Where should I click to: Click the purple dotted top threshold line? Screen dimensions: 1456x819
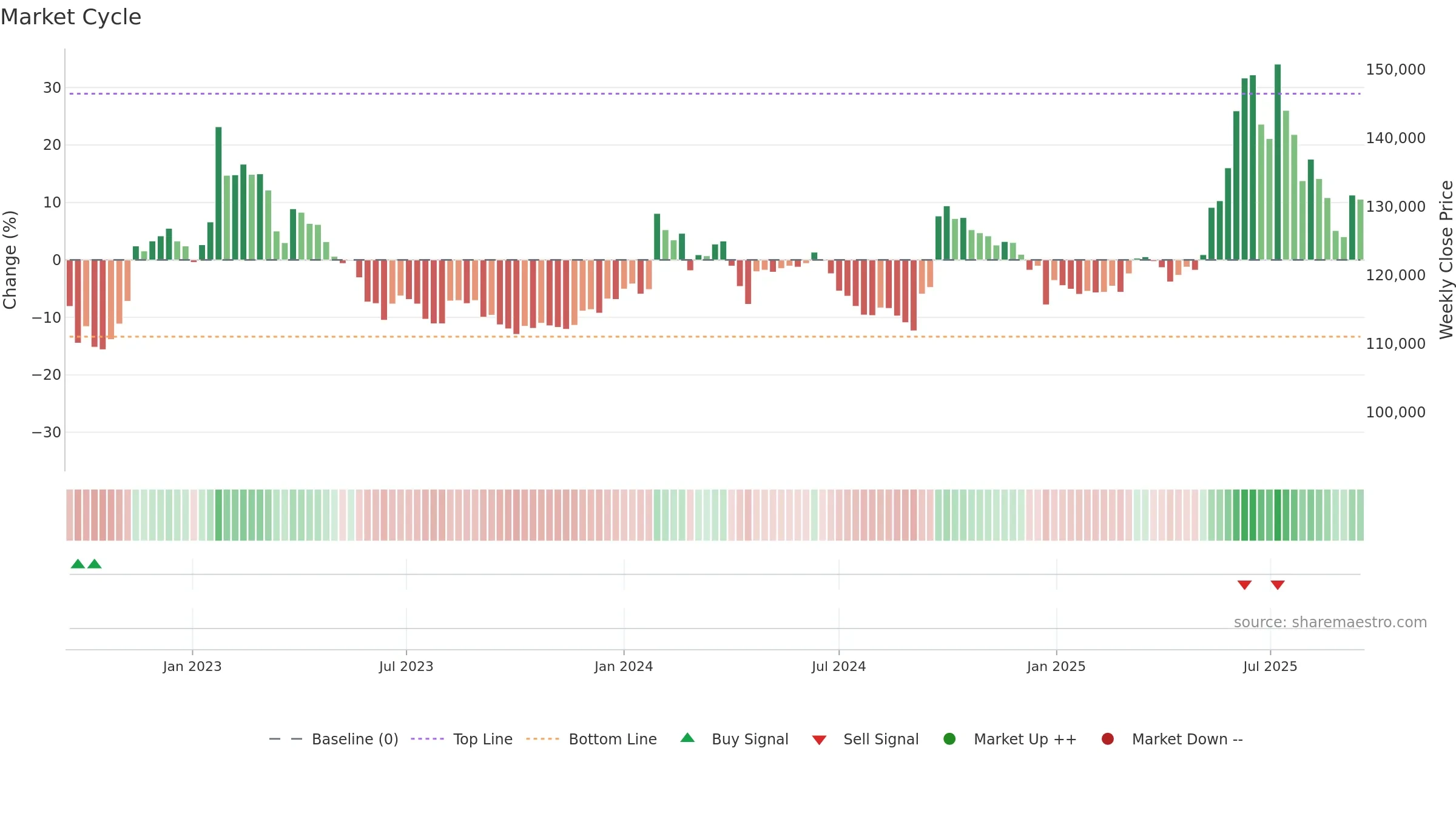click(x=715, y=93)
